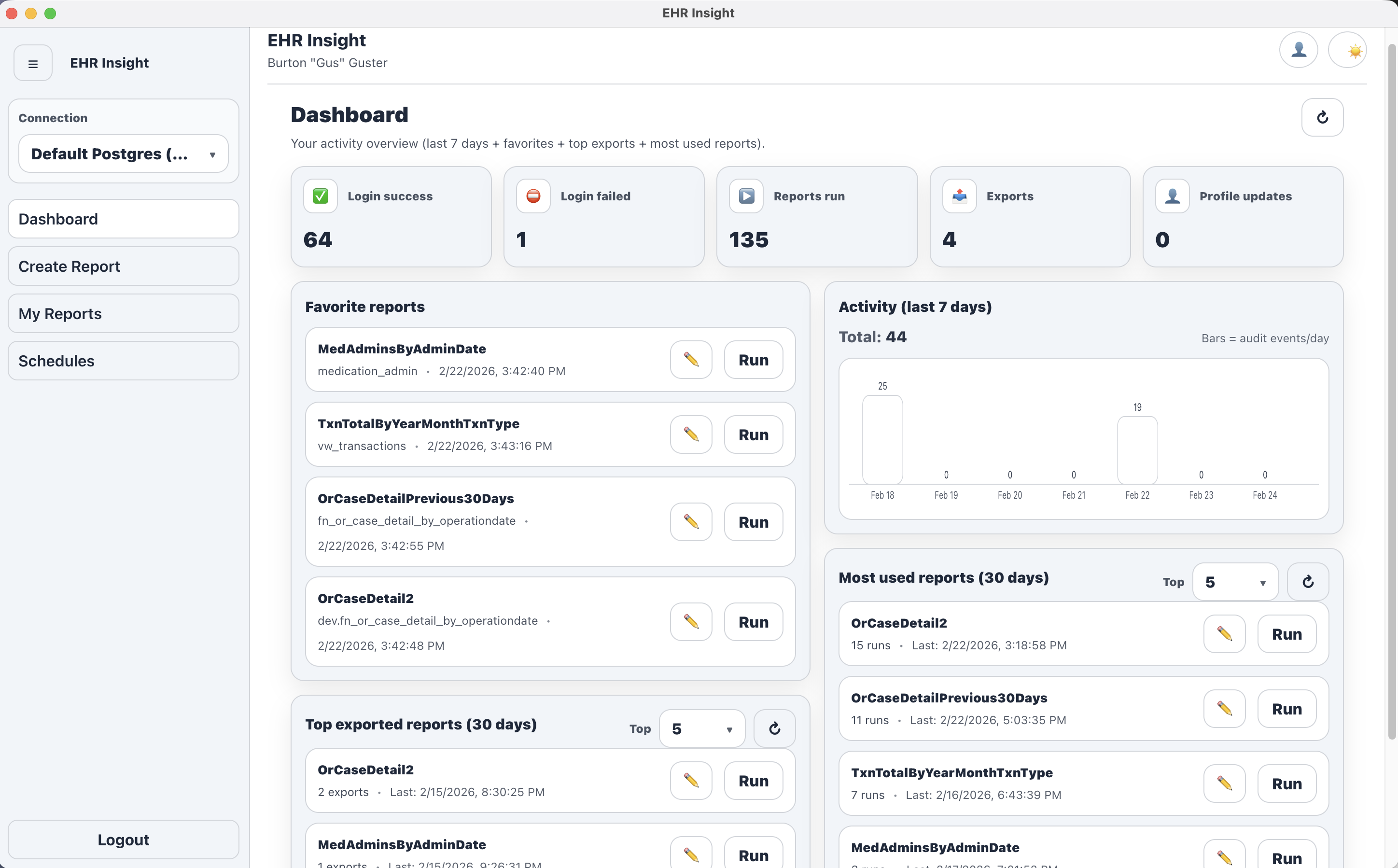Switch to the Schedules section
The image size is (1398, 868).
124,361
